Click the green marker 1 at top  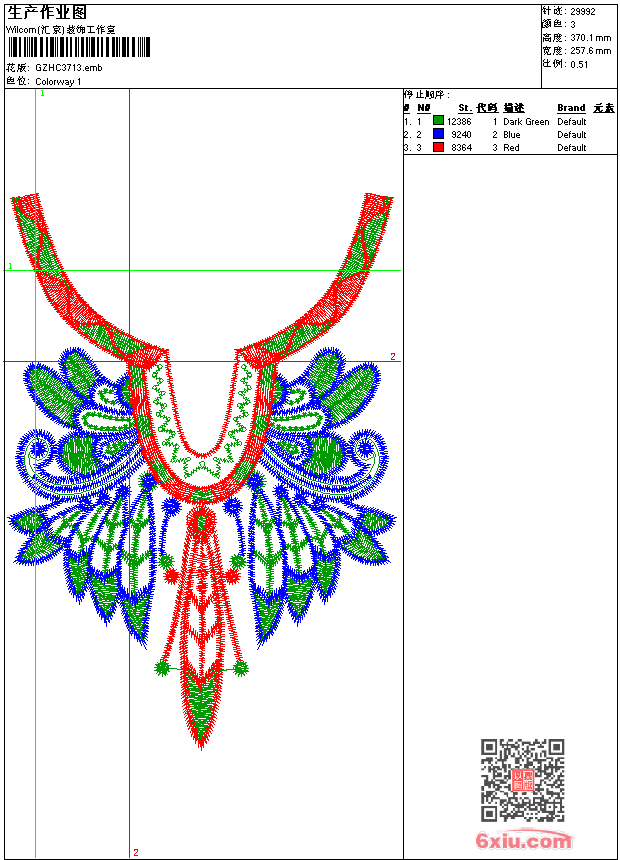42,93
